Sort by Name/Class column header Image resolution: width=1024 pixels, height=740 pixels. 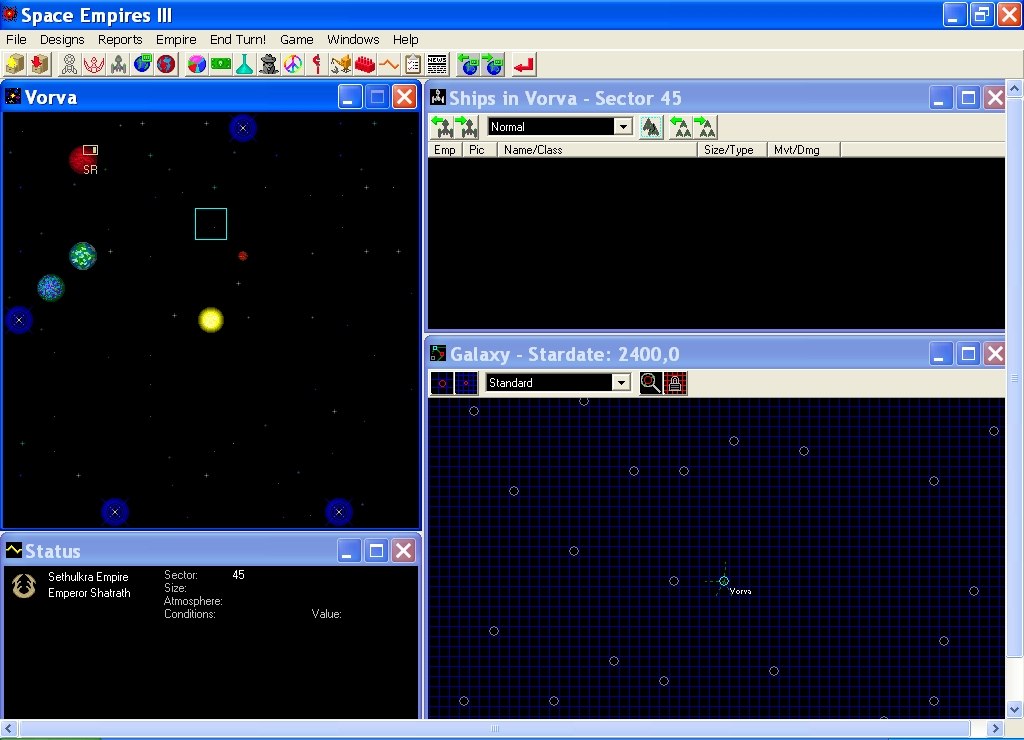coord(597,150)
